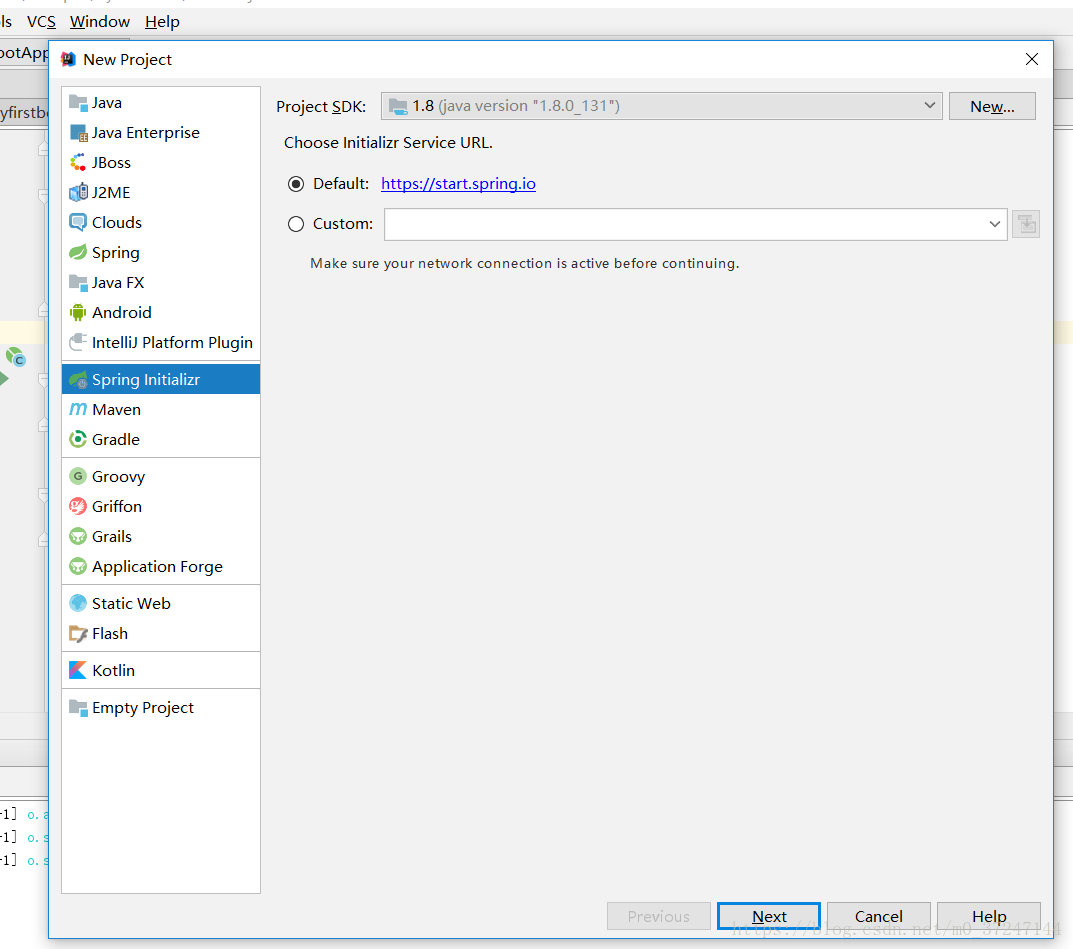
Task: Click the IntelliJ Platform Plugin icon
Action: (78, 342)
